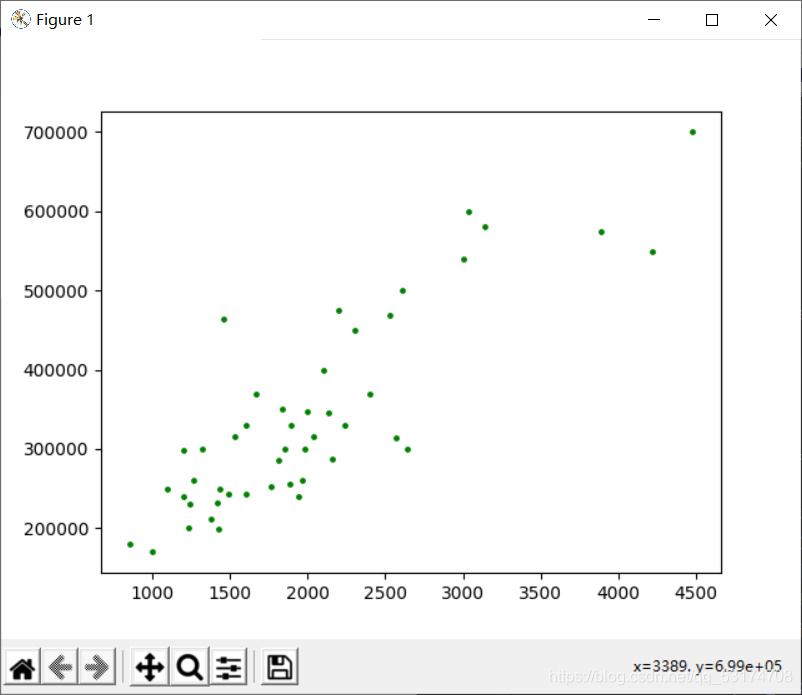Screen dimensions: 802x695
Task: Click the 2000 x-axis tick label
Action: pyautogui.click(x=307, y=593)
